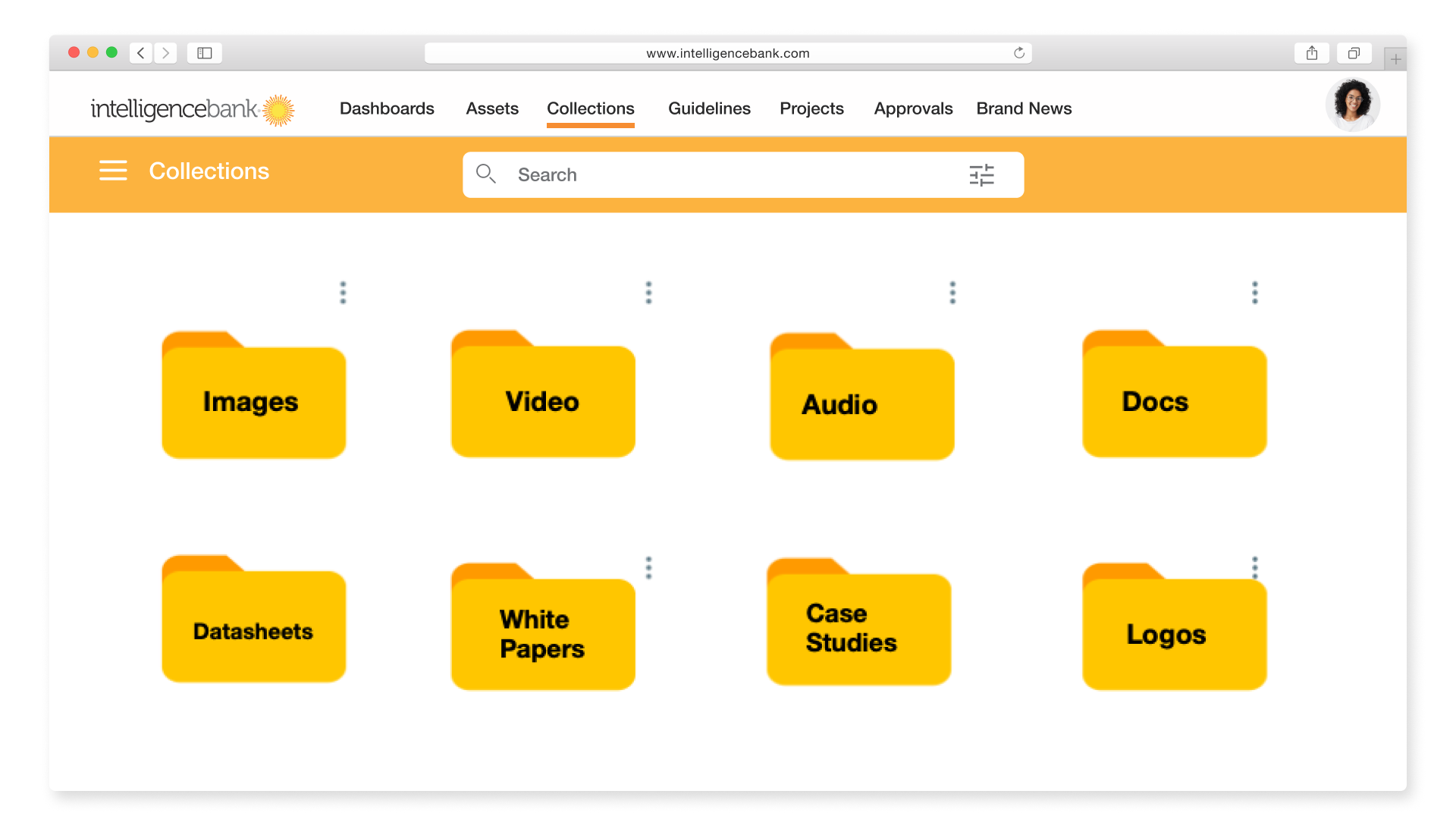Click the intelligencebank logo

coord(193,109)
